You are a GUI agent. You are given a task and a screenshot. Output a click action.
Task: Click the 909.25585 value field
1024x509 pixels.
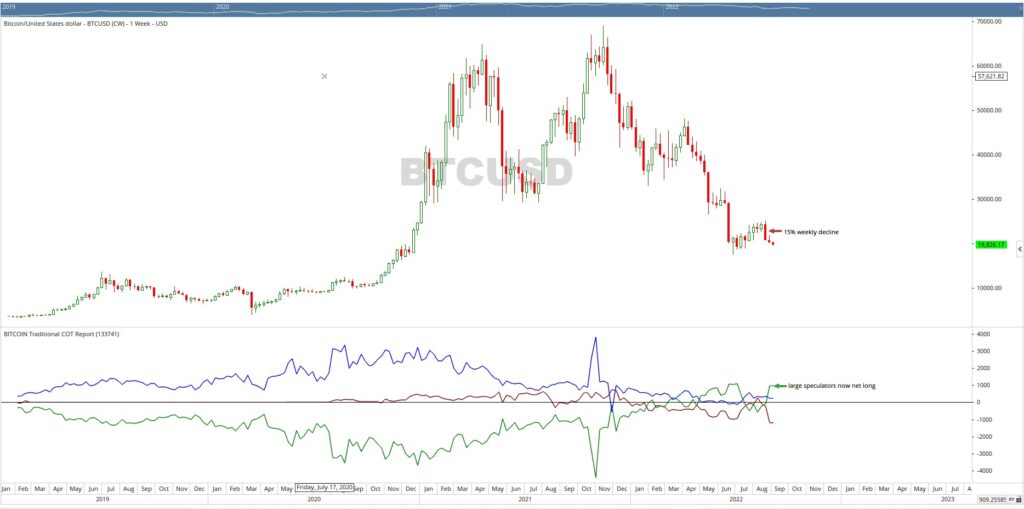pos(993,499)
